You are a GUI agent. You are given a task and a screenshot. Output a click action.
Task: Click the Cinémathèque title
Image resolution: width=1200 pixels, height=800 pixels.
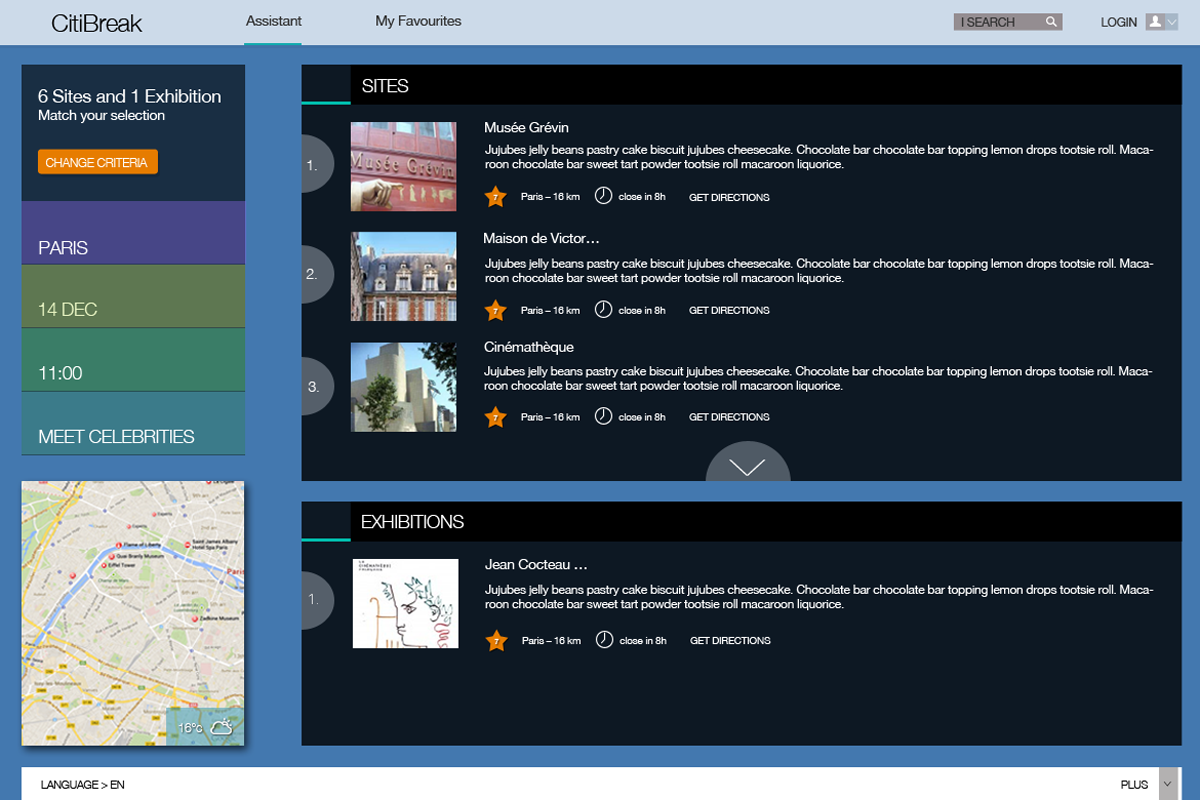pyautogui.click(x=529, y=347)
